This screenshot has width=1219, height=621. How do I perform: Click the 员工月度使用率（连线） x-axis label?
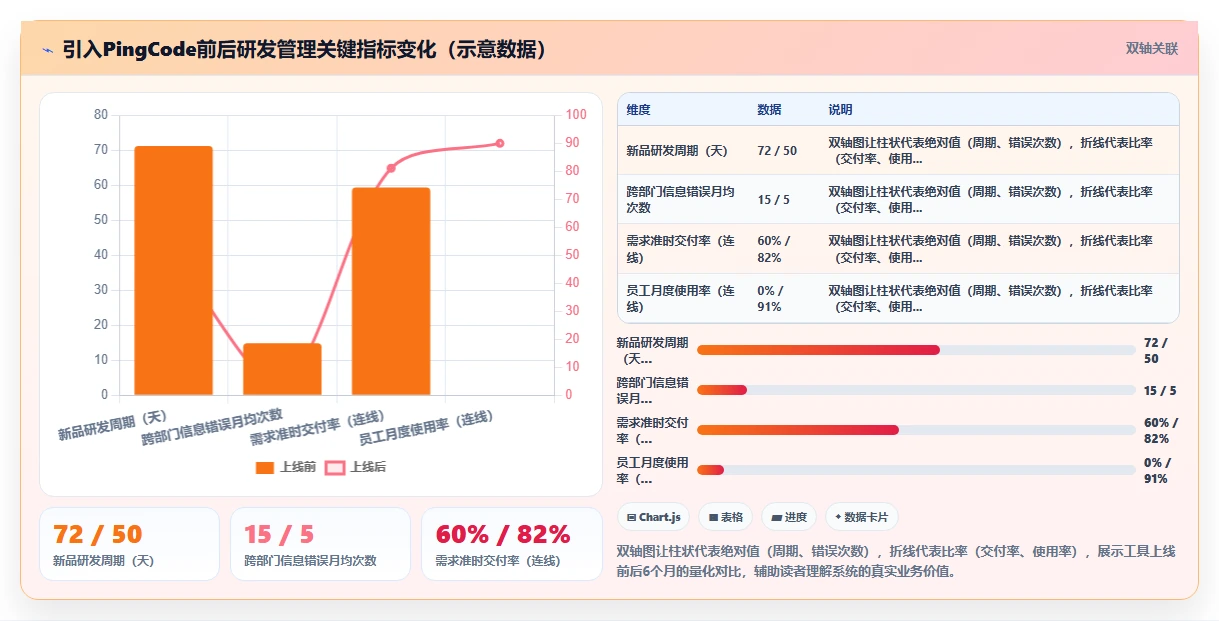426,427
